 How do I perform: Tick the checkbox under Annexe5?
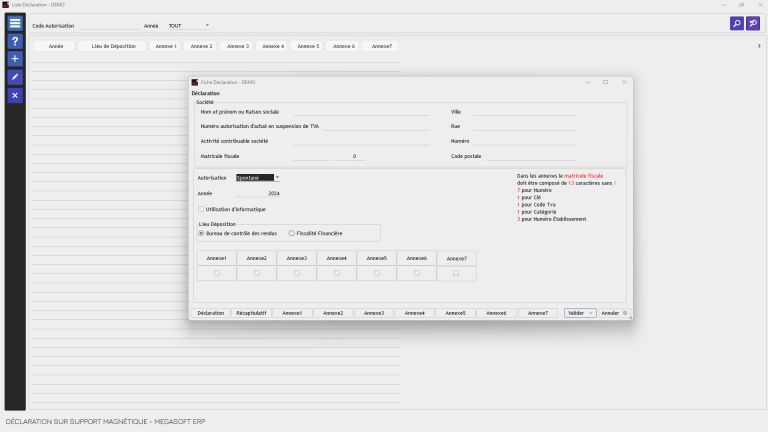click(377, 273)
